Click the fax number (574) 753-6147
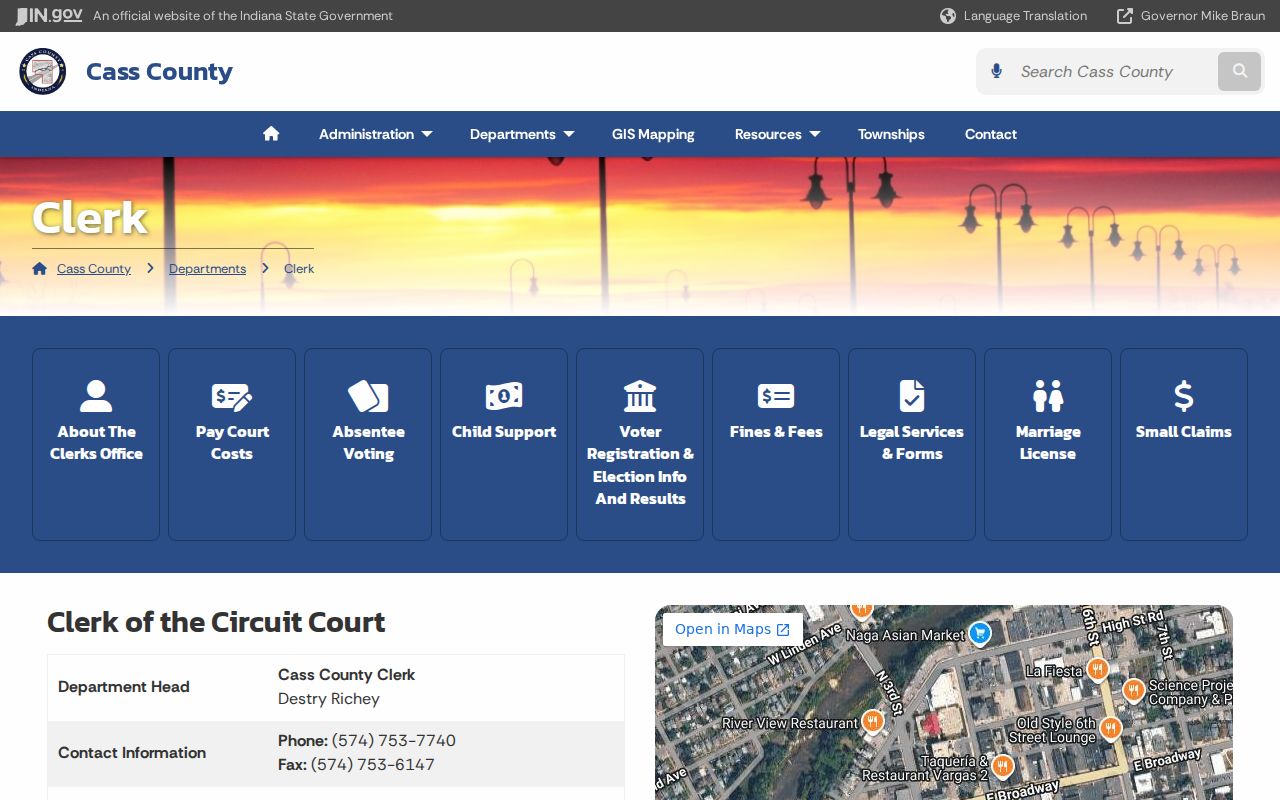1280x800 pixels. point(373,765)
